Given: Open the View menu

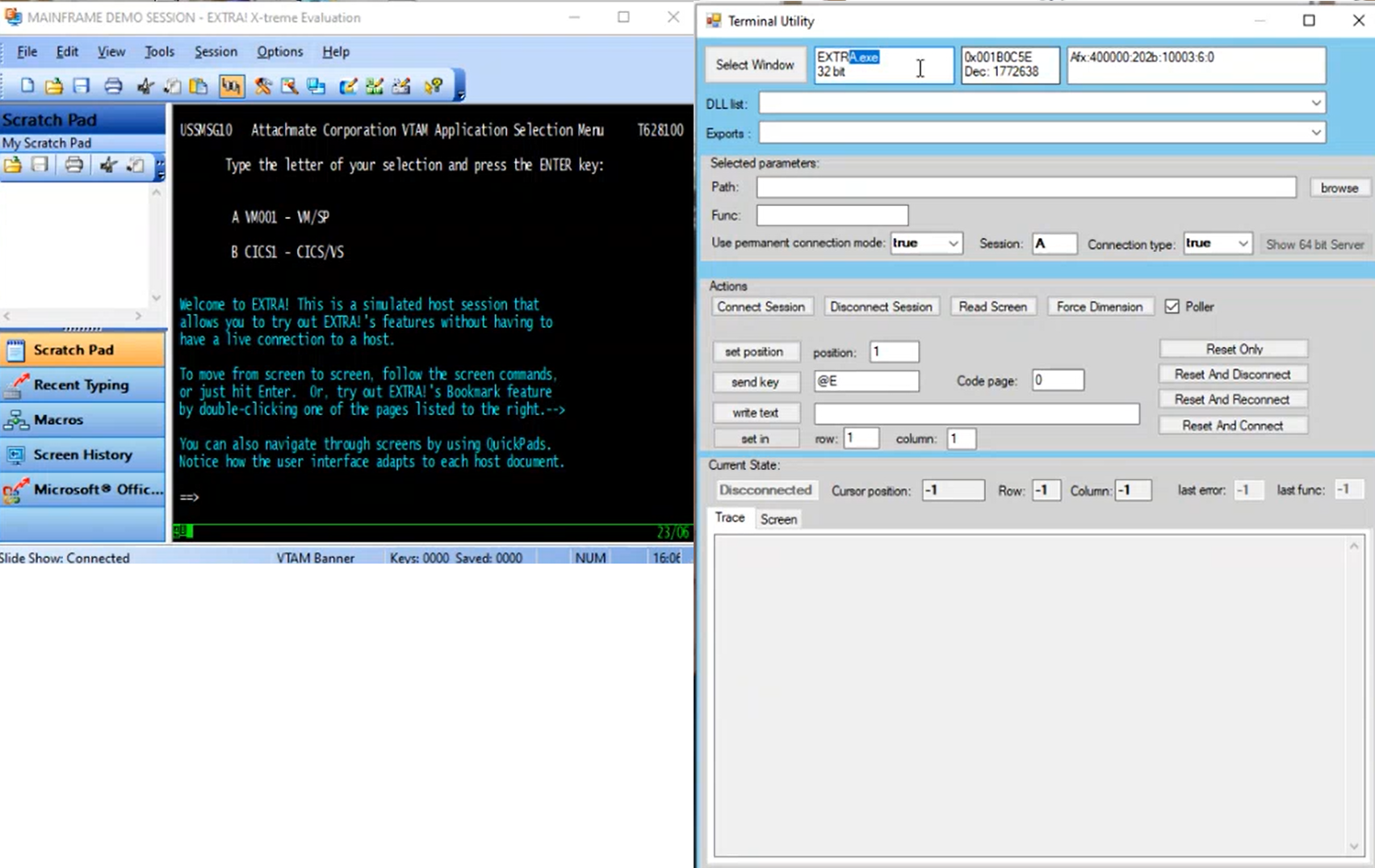Looking at the screenshot, I should coord(111,51).
